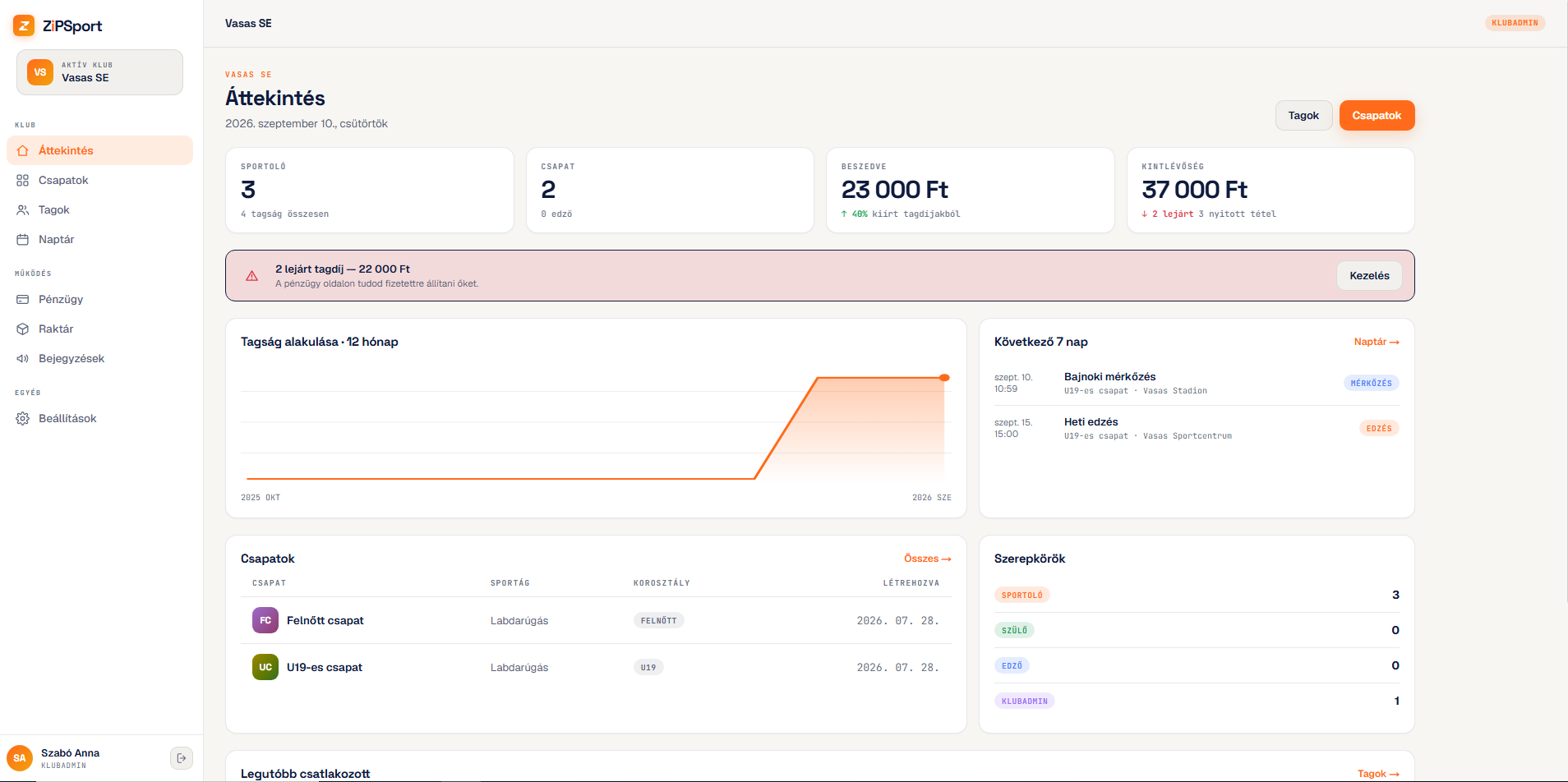Click the Pénzügy card icon in sidebar

tap(23, 299)
